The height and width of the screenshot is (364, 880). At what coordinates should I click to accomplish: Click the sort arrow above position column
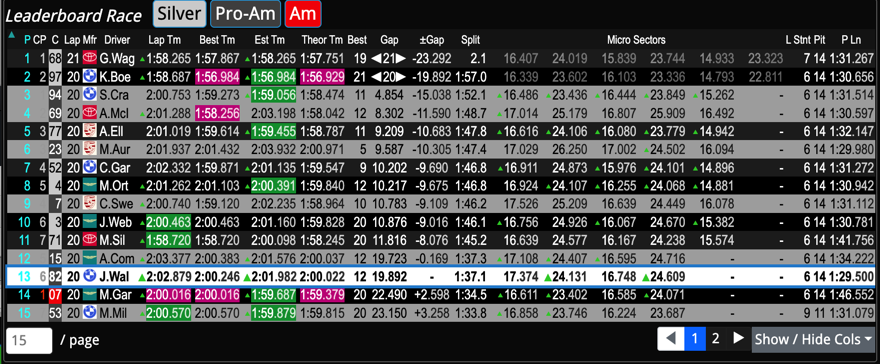[x=12, y=35]
